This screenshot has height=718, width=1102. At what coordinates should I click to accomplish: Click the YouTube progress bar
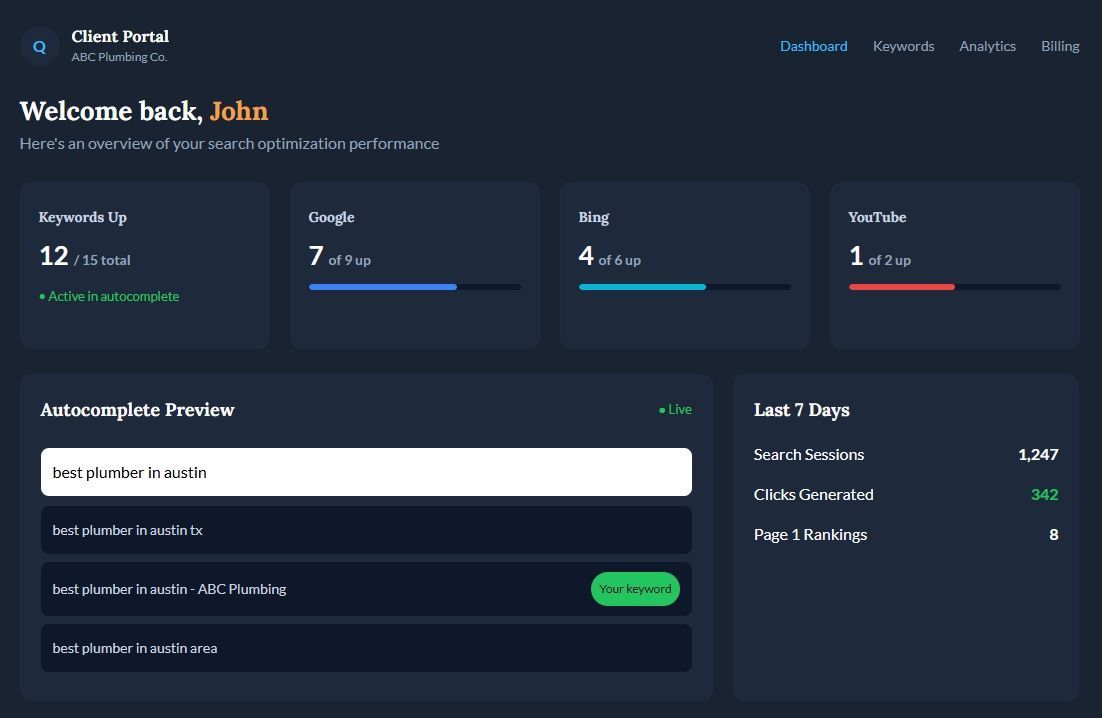click(x=954, y=287)
